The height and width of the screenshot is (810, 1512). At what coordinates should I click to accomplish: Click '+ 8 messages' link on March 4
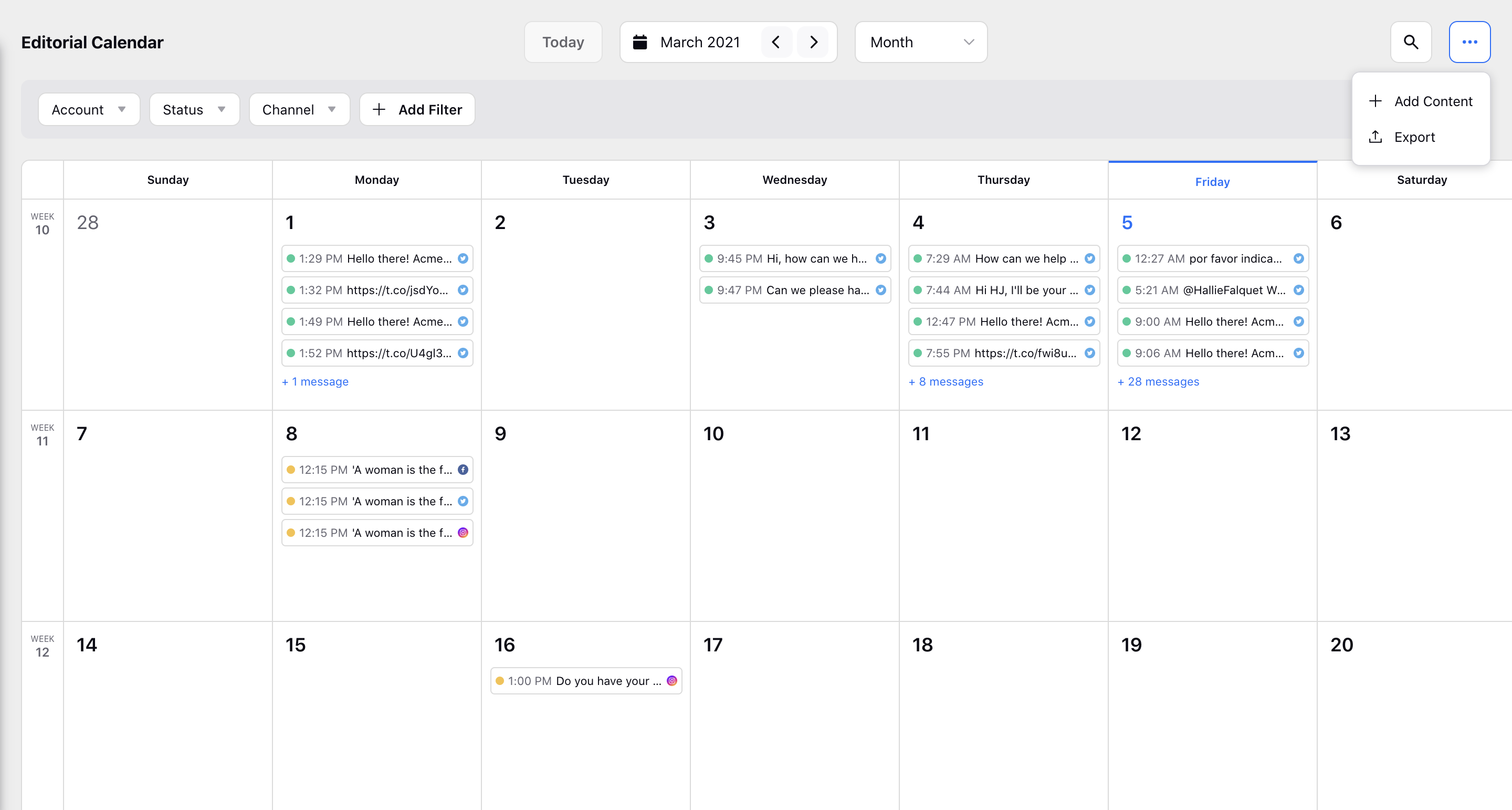point(946,381)
